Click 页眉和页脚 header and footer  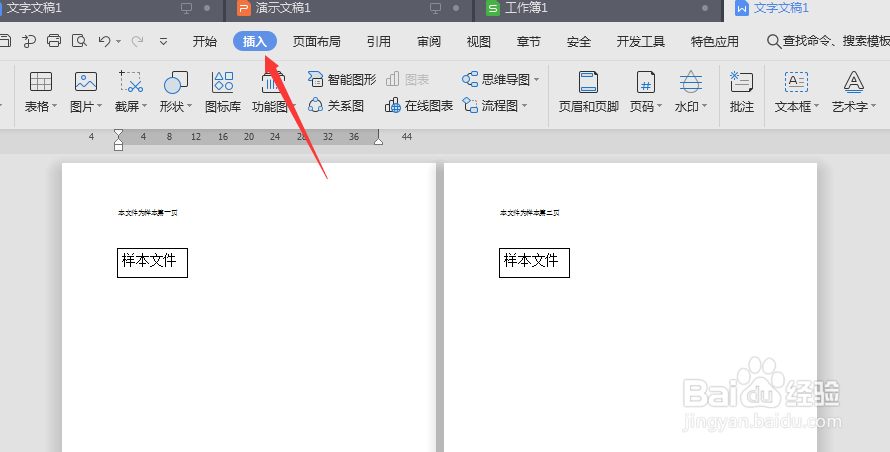[589, 91]
